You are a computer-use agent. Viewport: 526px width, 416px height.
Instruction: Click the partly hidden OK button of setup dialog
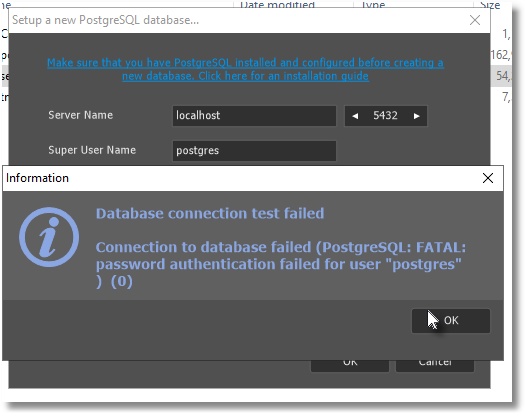[x=350, y=365]
